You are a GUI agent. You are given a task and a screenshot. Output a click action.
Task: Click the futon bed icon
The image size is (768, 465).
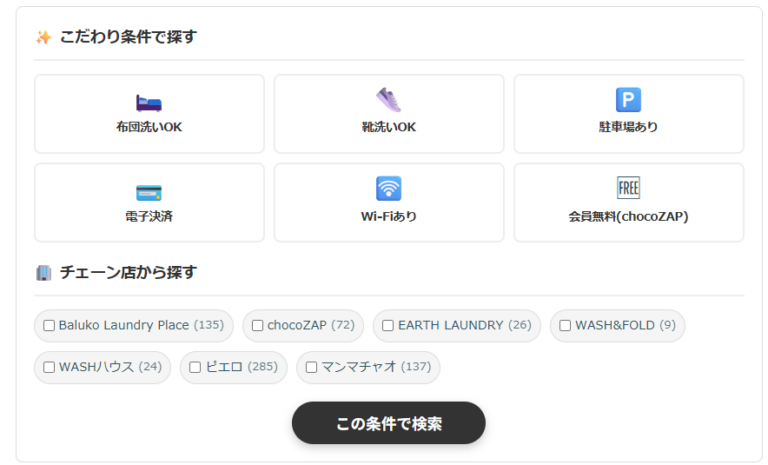[x=149, y=102]
